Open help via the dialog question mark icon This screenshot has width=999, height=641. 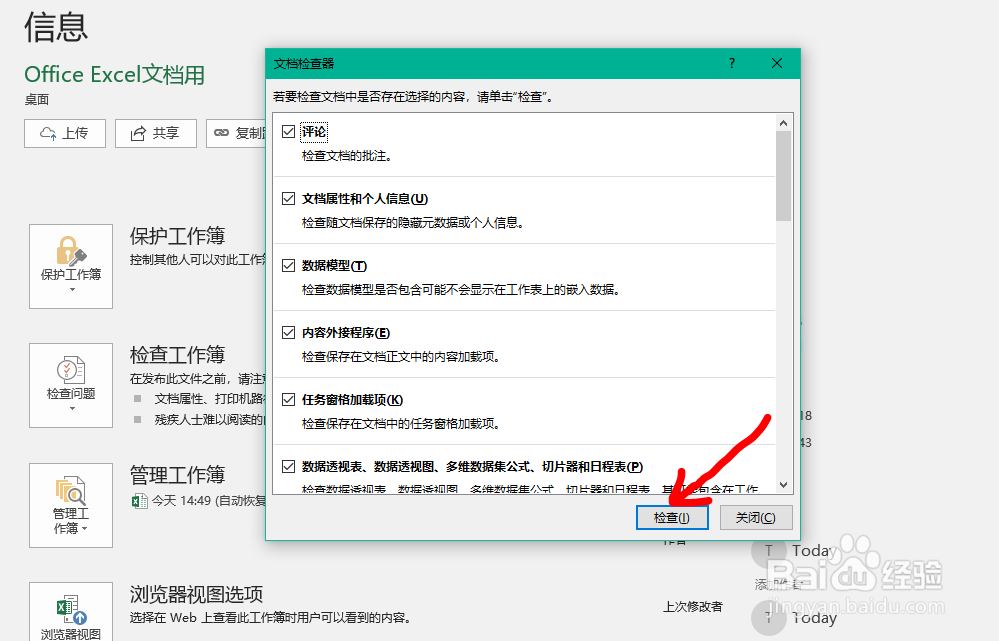click(x=731, y=62)
